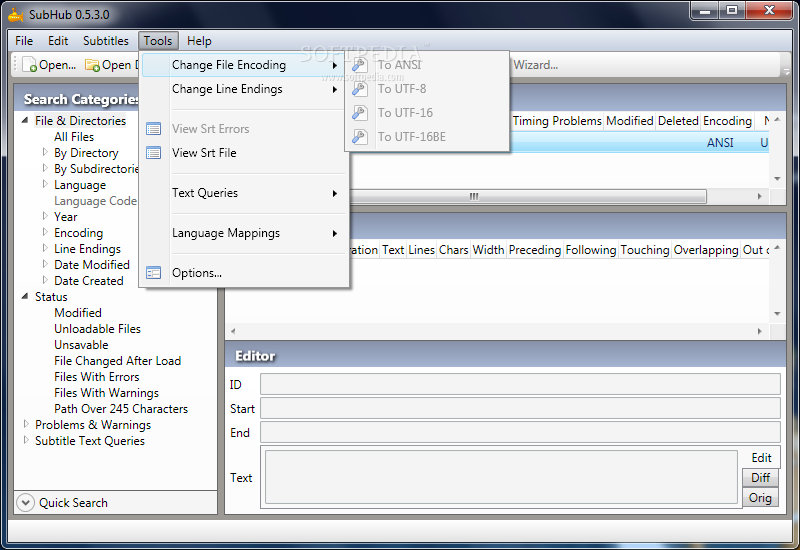Expand the Language tree node
Image resolution: width=800 pixels, height=550 pixels.
click(45, 184)
